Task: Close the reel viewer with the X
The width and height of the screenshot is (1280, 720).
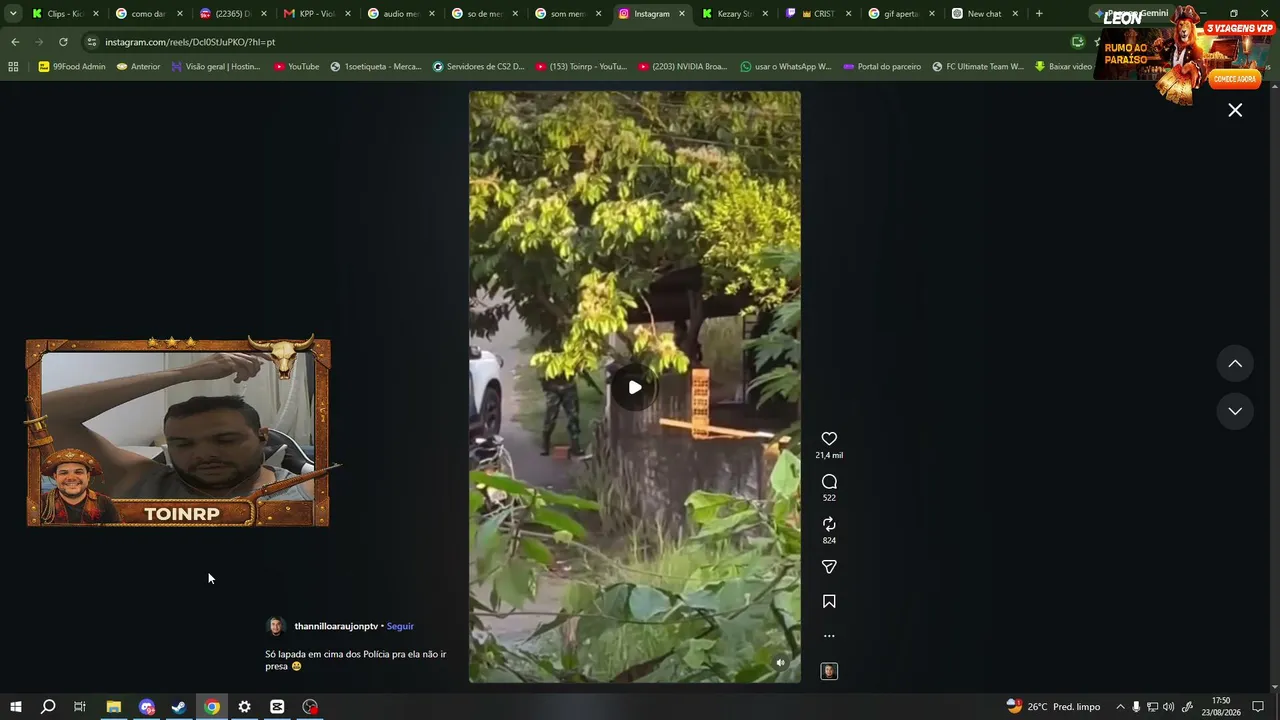Action: [1235, 110]
